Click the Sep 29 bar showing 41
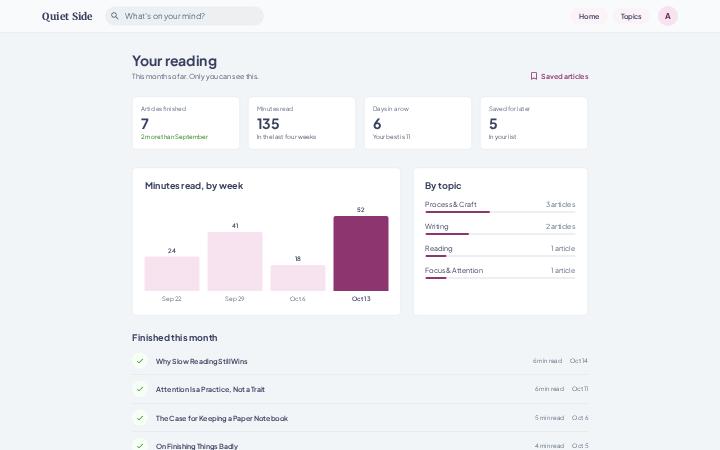This screenshot has width=720, height=450. pyautogui.click(x=235, y=261)
